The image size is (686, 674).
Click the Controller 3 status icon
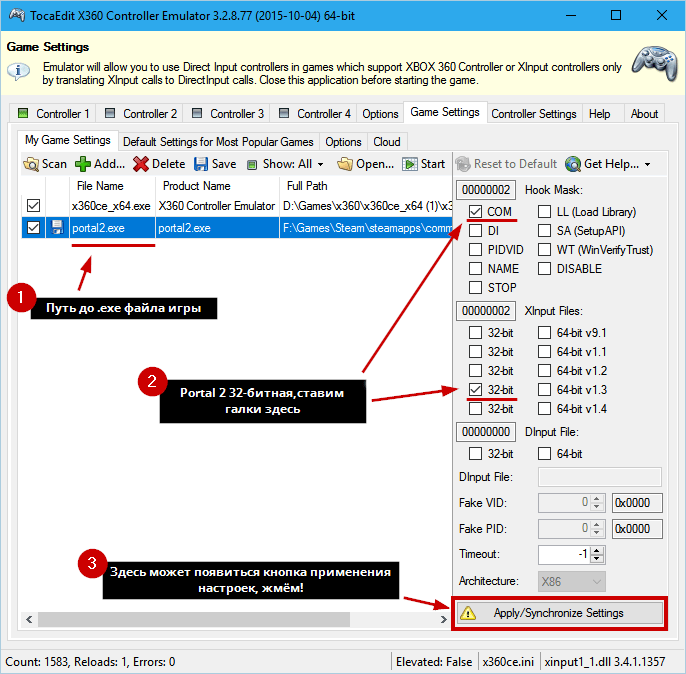(x=197, y=114)
